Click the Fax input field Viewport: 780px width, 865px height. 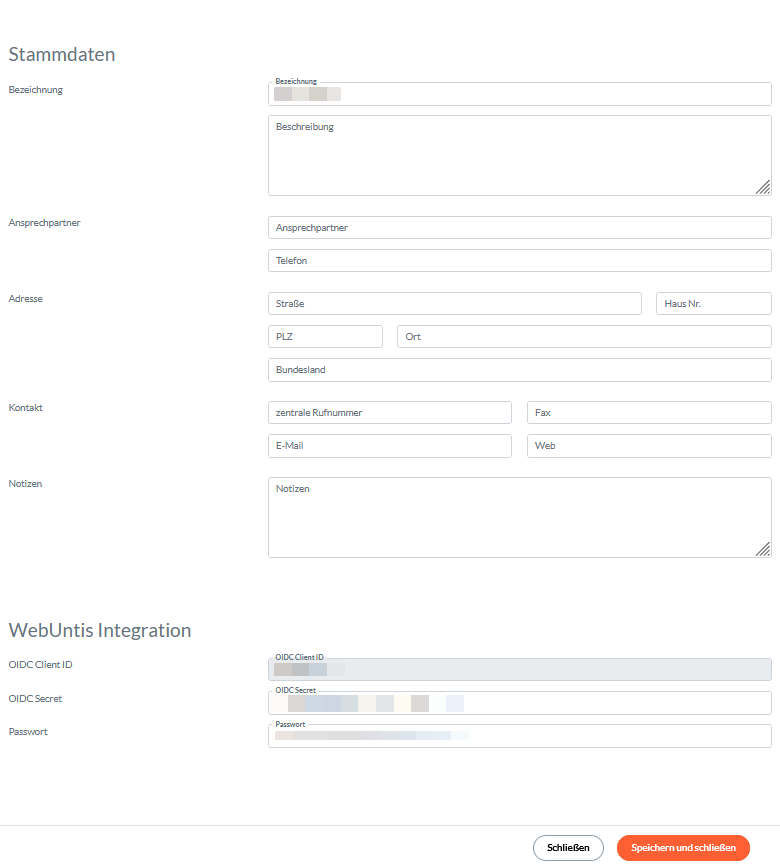(649, 413)
